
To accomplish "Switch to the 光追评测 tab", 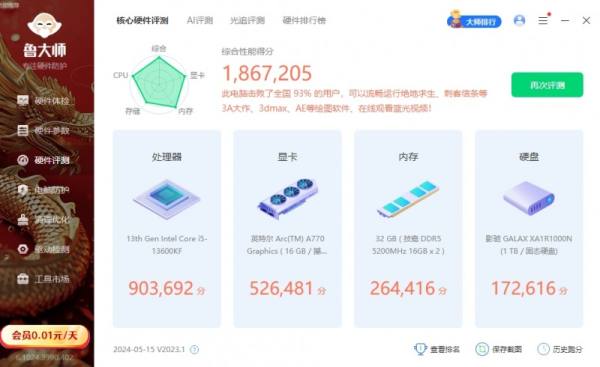I will (x=247, y=20).
